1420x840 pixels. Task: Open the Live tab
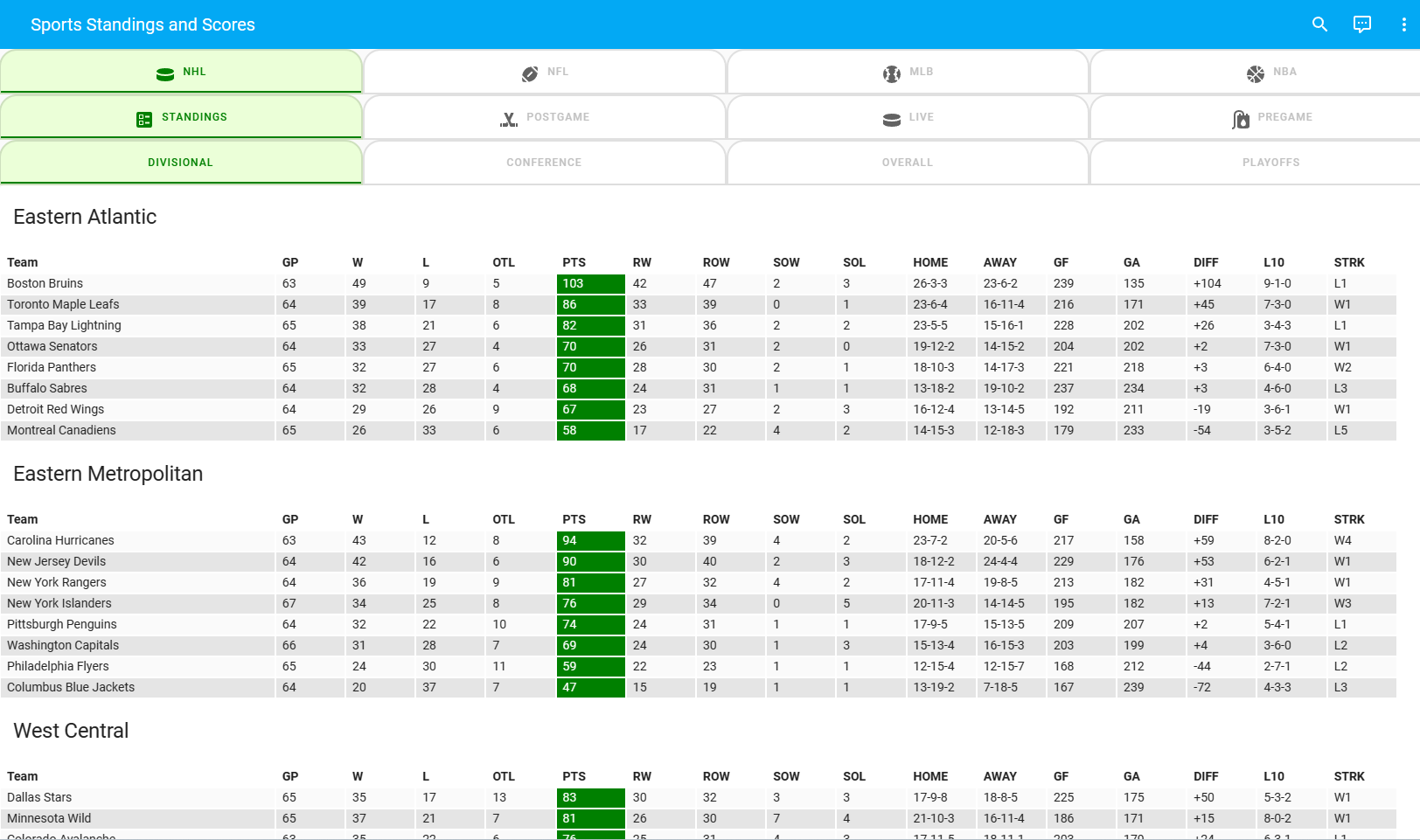(908, 117)
